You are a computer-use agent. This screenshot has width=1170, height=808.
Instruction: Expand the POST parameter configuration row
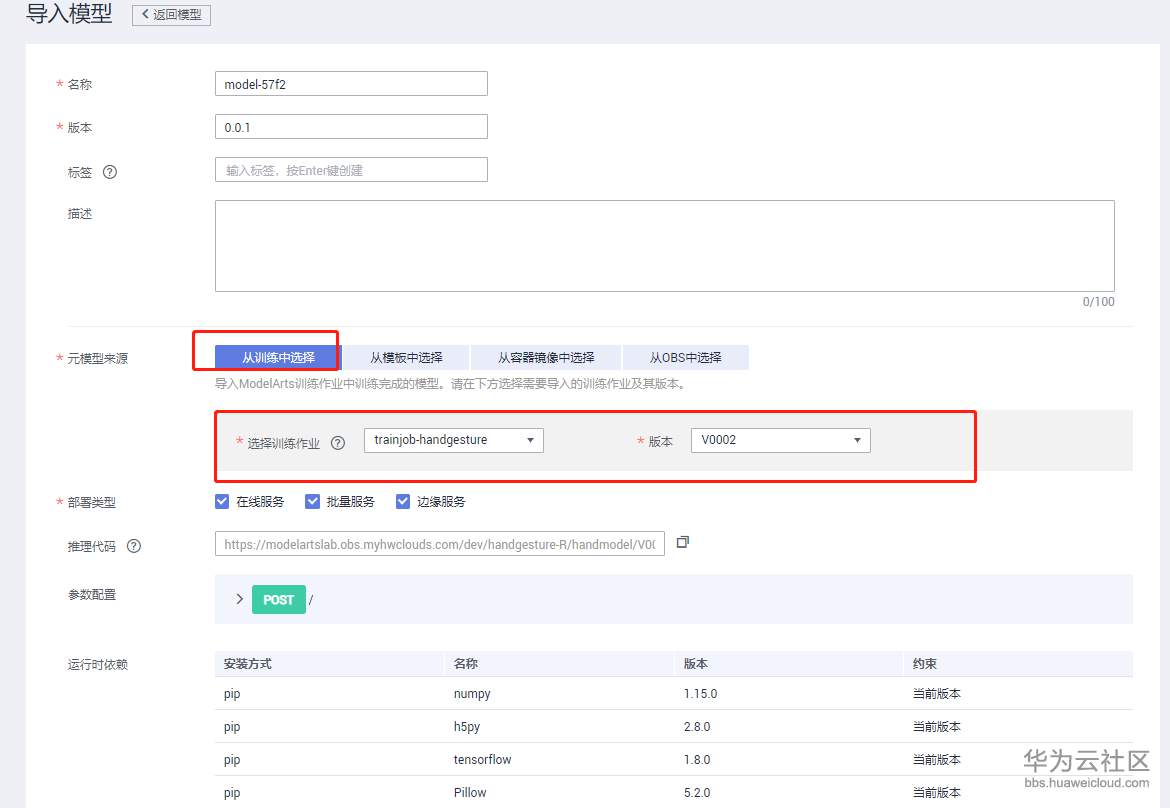coord(240,599)
